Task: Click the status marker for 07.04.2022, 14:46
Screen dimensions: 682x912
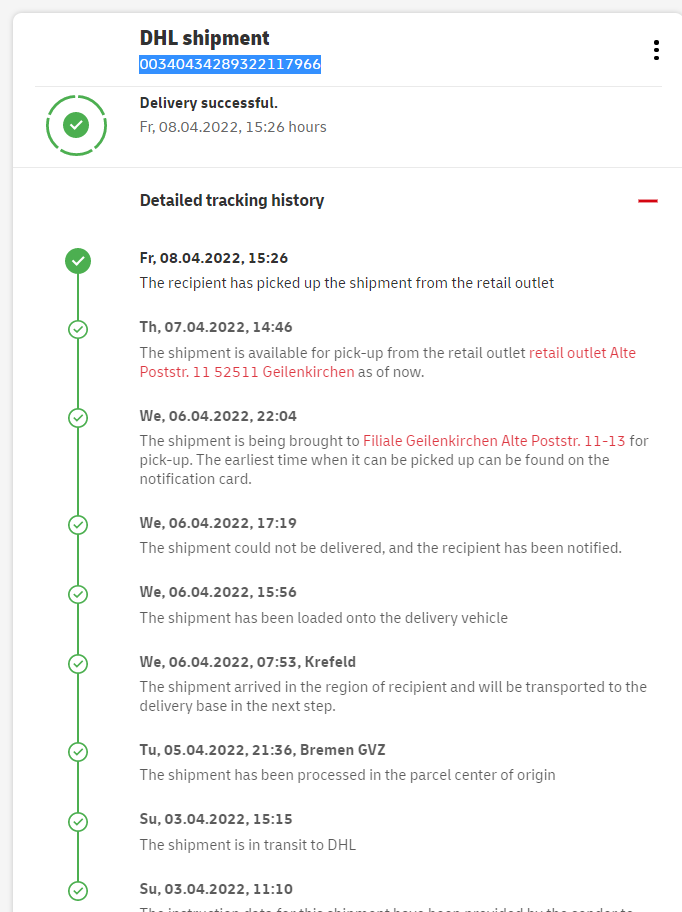Action: (x=78, y=329)
